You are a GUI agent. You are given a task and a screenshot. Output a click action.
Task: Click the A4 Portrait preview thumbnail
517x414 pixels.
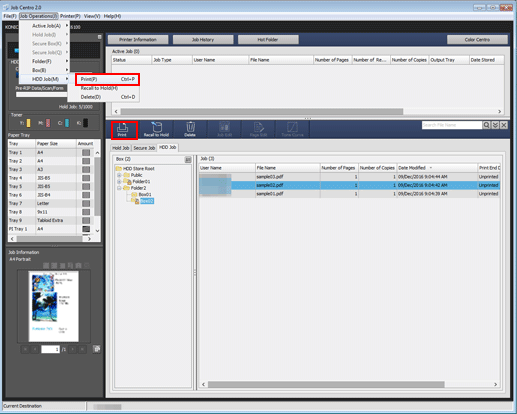tap(54, 306)
